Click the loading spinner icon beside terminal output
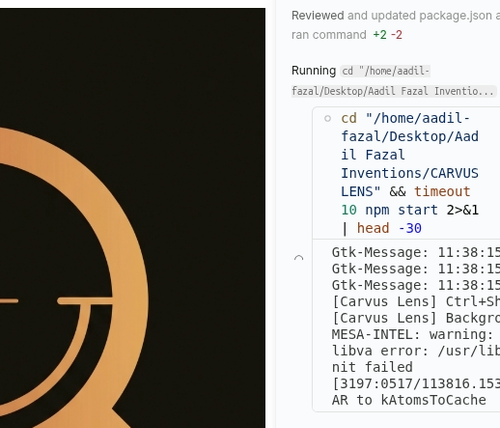The image size is (500, 428). pyautogui.click(x=299, y=258)
